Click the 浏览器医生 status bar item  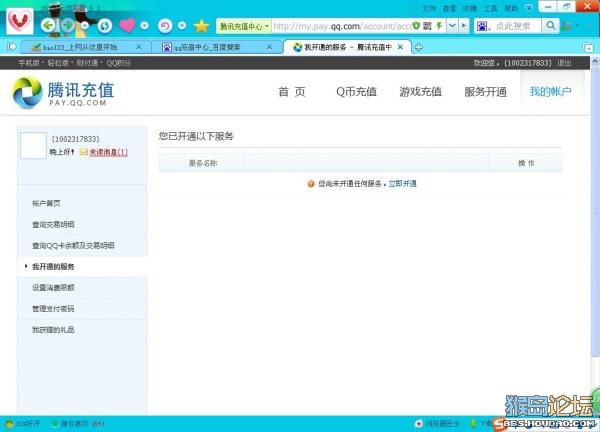click(438, 423)
